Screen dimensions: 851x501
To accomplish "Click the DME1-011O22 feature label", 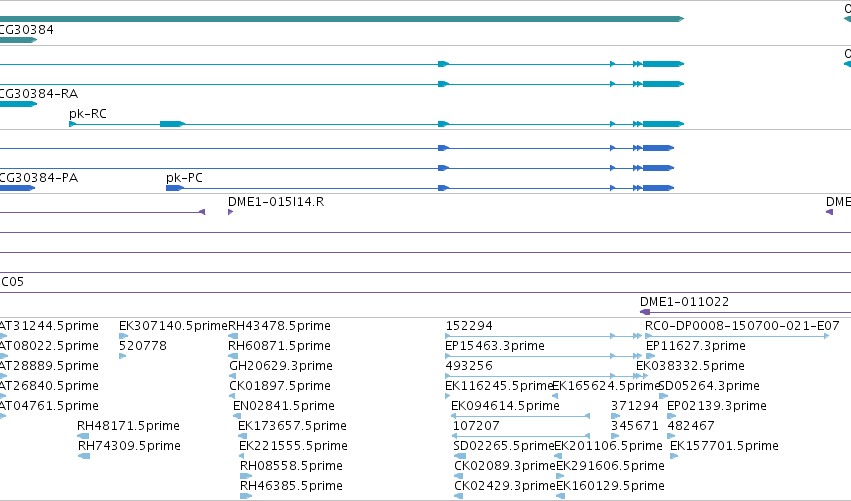I will 684,302.
